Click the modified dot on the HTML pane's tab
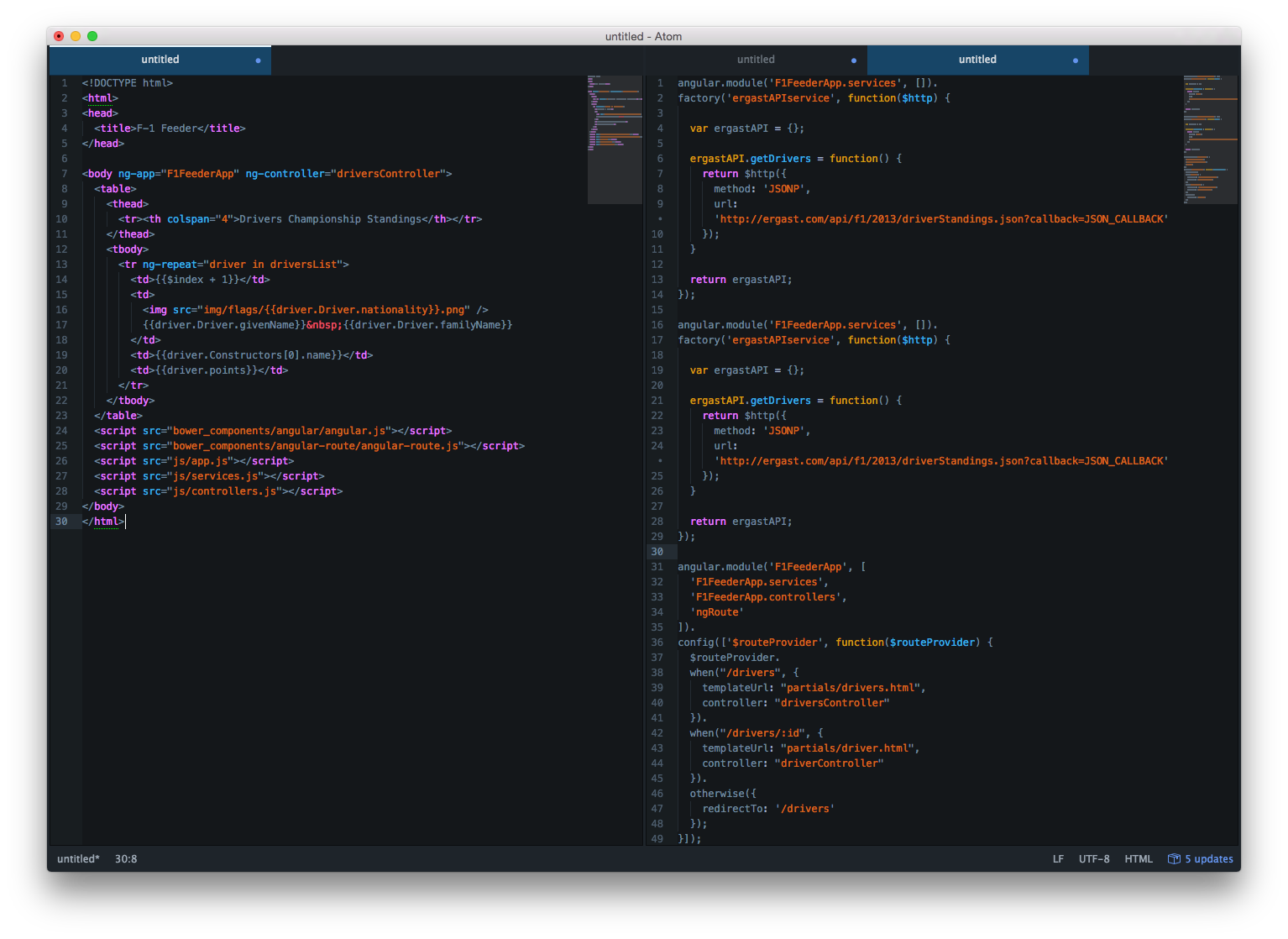The image size is (1288, 939). coord(258,60)
